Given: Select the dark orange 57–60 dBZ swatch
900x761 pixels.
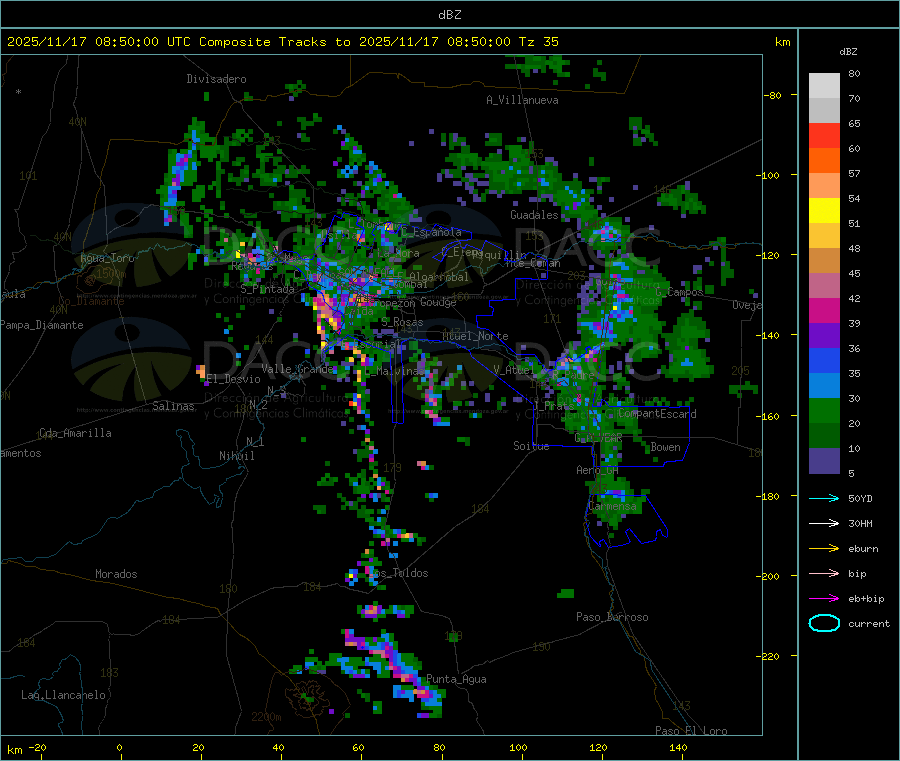Looking at the screenshot, I should click(824, 161).
